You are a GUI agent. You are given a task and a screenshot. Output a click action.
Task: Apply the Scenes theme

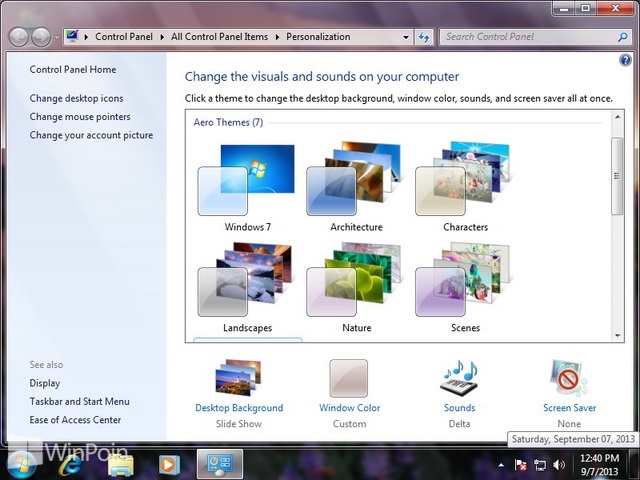pos(465,287)
